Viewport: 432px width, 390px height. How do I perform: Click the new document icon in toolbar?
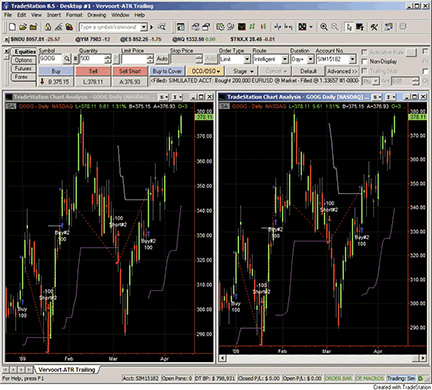pyautogui.click(x=12, y=27)
